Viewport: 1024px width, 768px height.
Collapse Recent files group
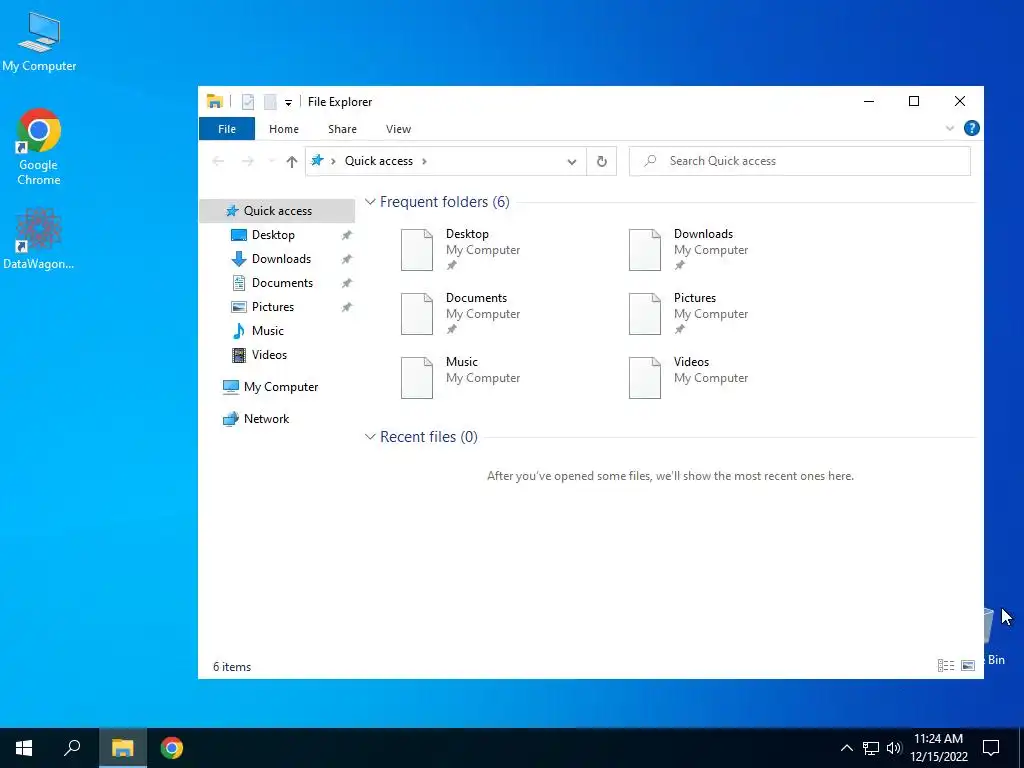370,436
